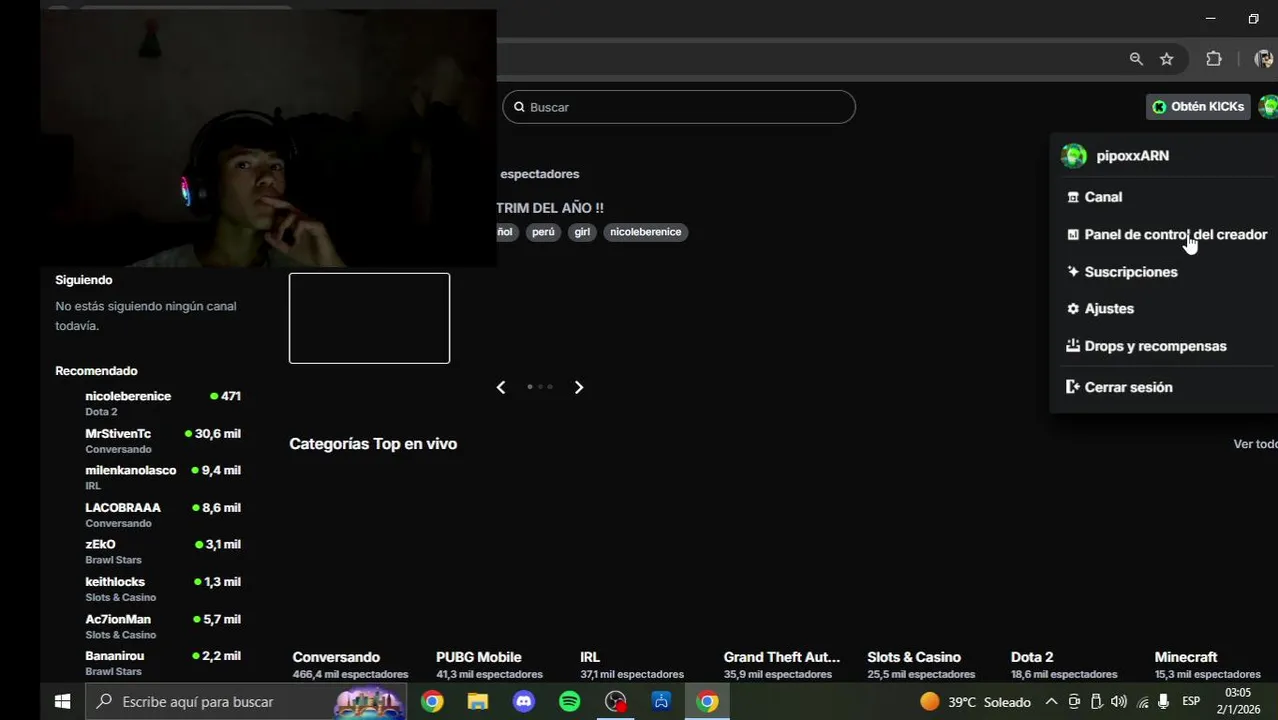Viewport: 1278px width, 720px height.
Task: Click the pipoxxARN username in the menu
Action: pyautogui.click(x=1132, y=156)
